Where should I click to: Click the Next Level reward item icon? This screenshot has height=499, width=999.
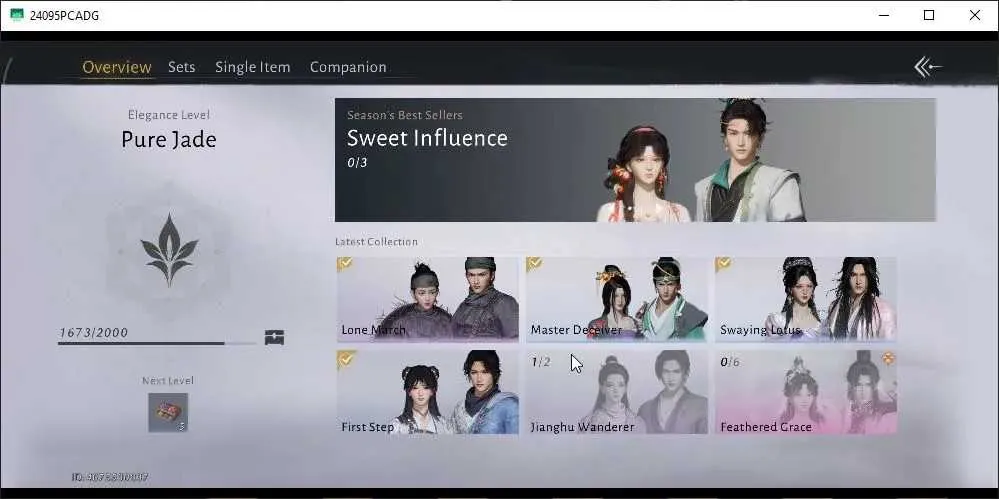coord(168,412)
